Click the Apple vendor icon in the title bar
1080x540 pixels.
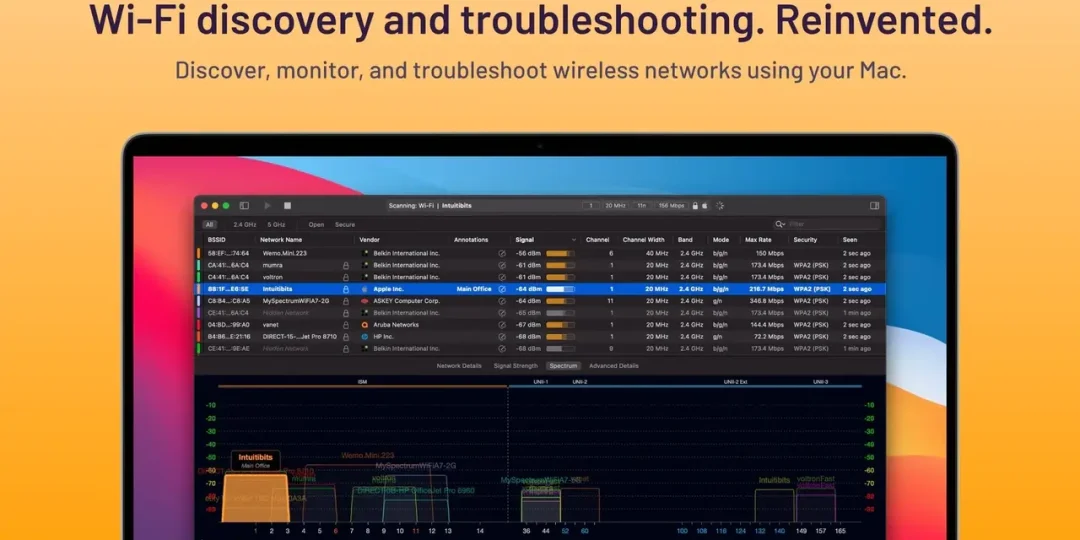(x=705, y=206)
